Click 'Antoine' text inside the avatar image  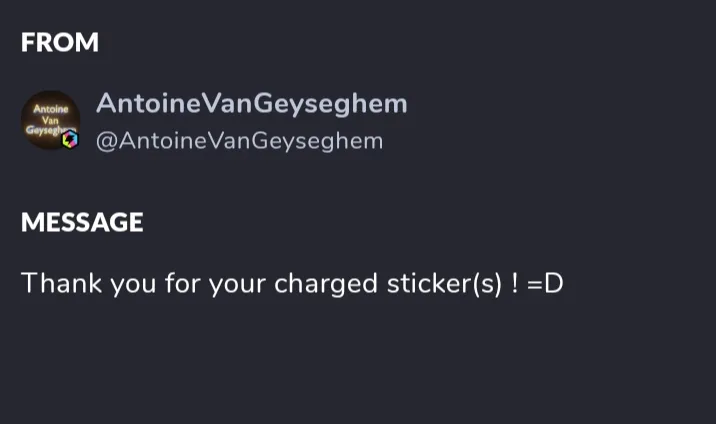45,108
